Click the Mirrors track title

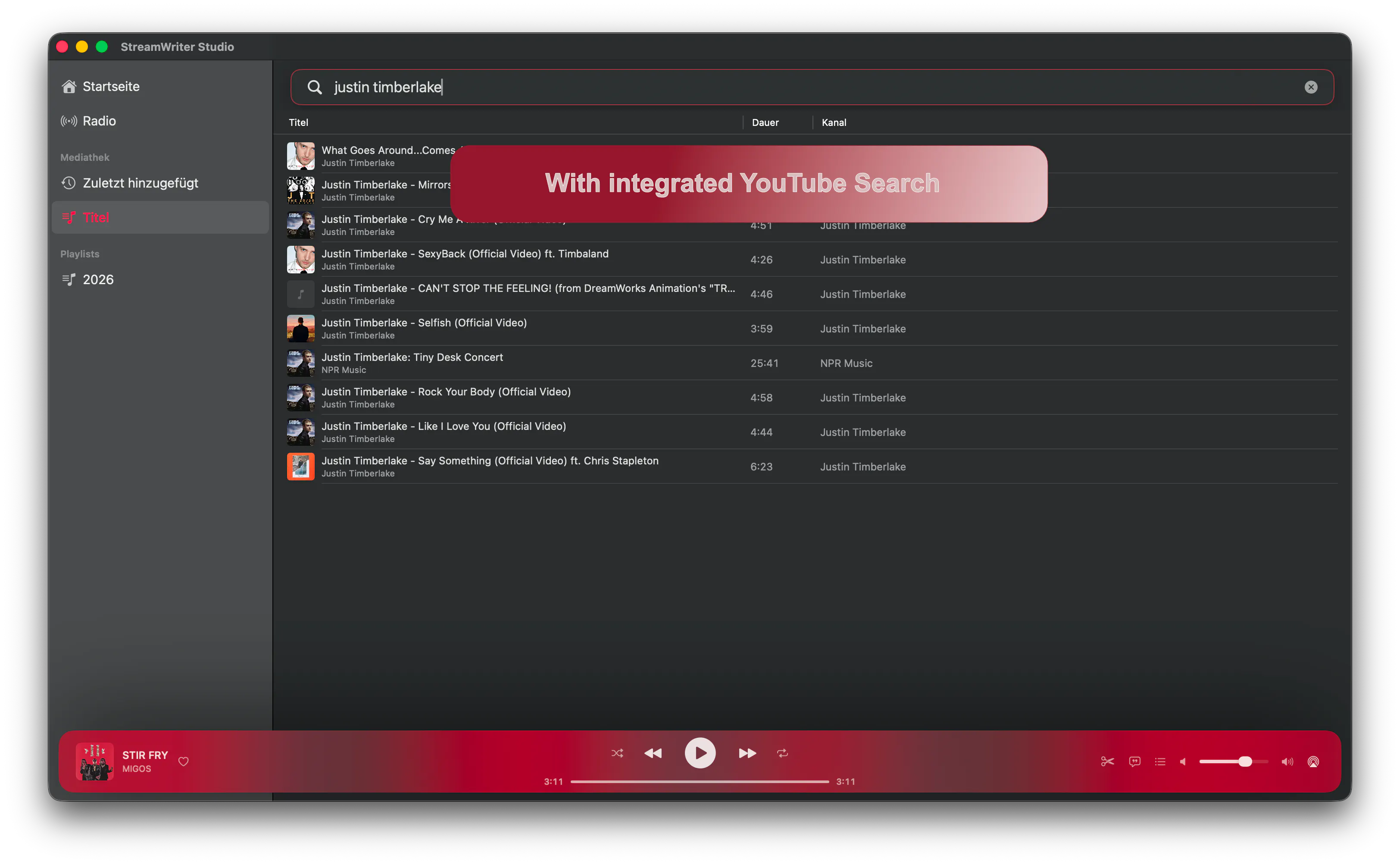[x=386, y=185]
